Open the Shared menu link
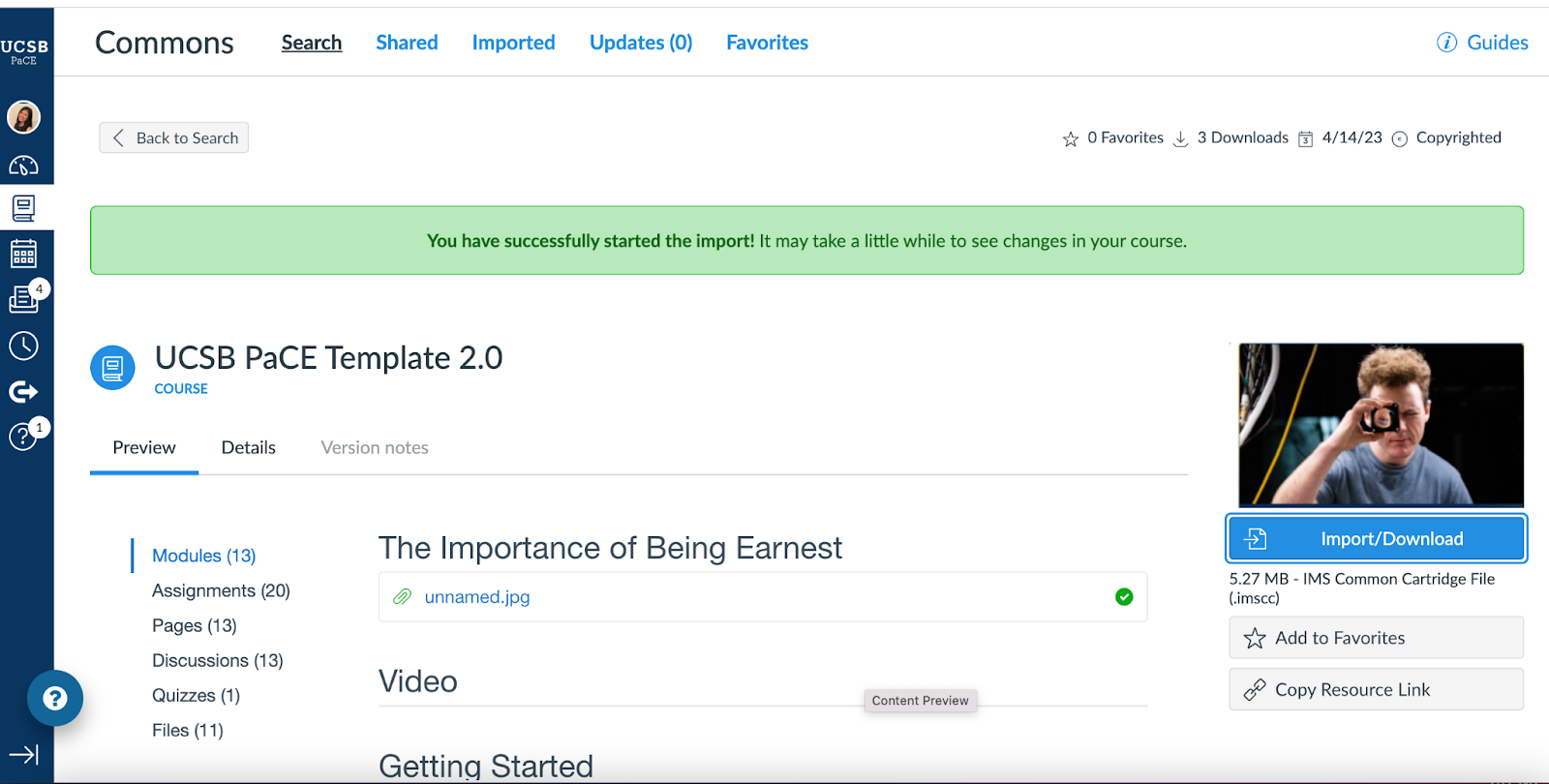The height and width of the screenshot is (784, 1549). 407,43
